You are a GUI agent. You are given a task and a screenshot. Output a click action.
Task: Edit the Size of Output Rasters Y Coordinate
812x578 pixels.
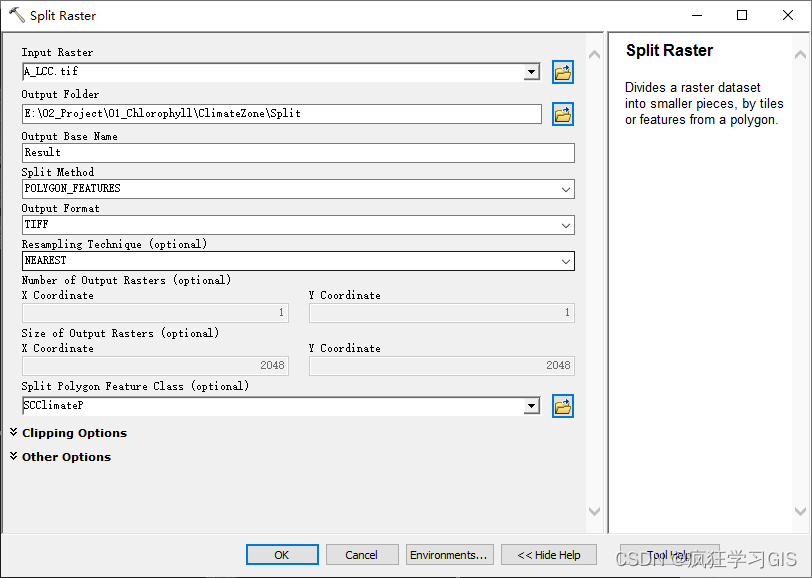coord(441,366)
